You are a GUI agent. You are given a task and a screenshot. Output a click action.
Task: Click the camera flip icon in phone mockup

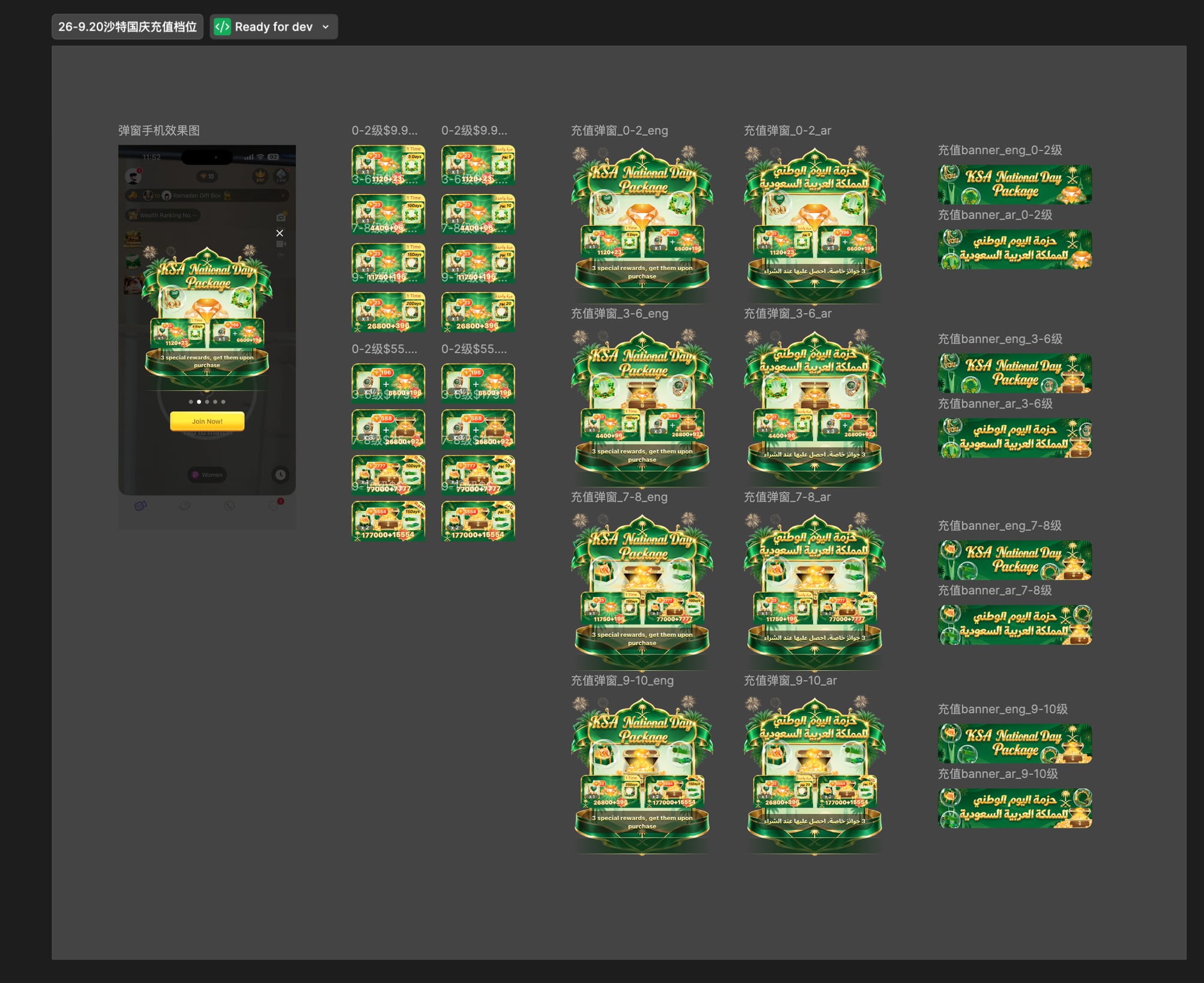281,217
